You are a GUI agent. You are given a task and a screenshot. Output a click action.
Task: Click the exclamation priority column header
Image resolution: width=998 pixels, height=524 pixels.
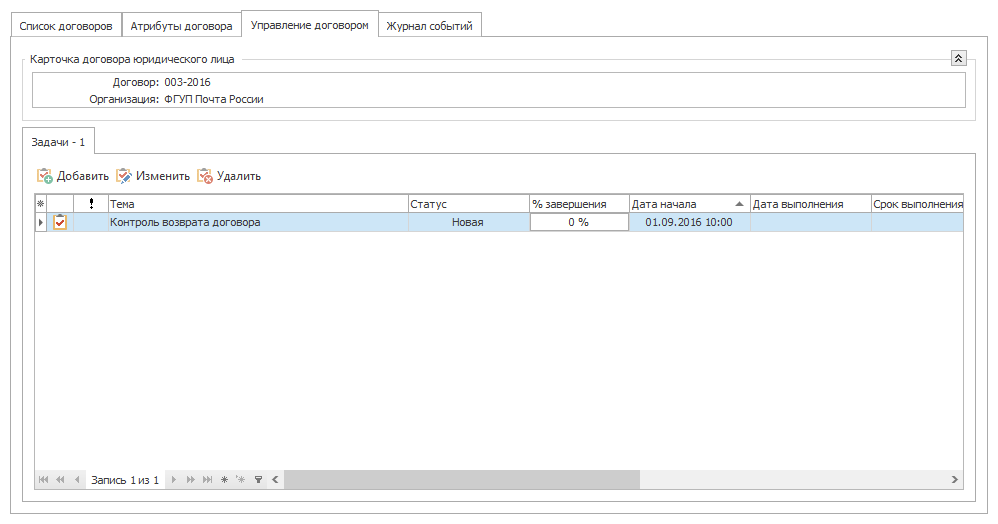91,204
